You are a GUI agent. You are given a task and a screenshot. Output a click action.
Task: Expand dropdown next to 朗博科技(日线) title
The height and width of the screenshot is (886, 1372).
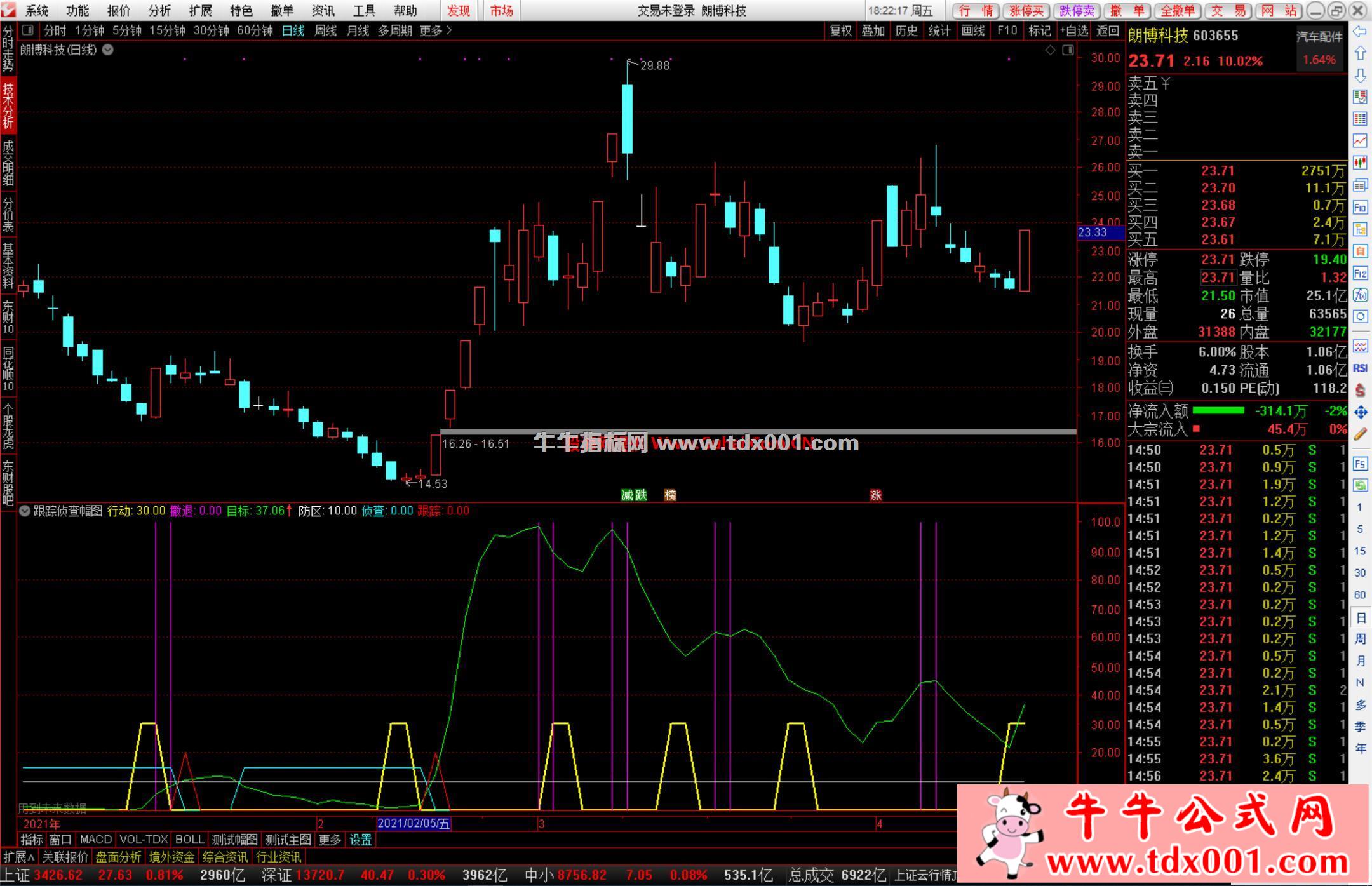(108, 50)
